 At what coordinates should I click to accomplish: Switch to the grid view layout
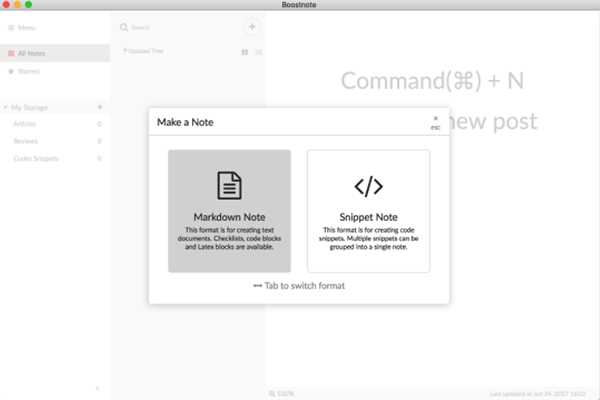coord(245,52)
